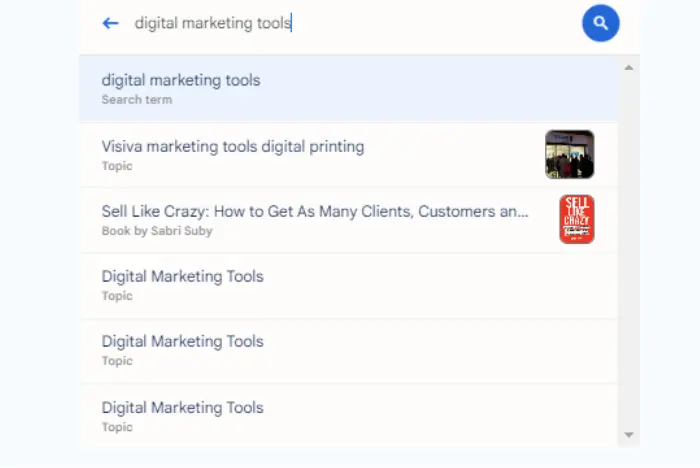Image resolution: width=700 pixels, height=468 pixels.
Task: Select the 'digital marketing tools' search term suggestion
Action: [181, 80]
